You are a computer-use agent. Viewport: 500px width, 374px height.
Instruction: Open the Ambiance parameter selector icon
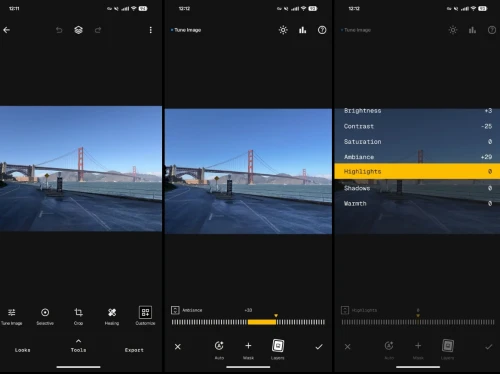175,310
